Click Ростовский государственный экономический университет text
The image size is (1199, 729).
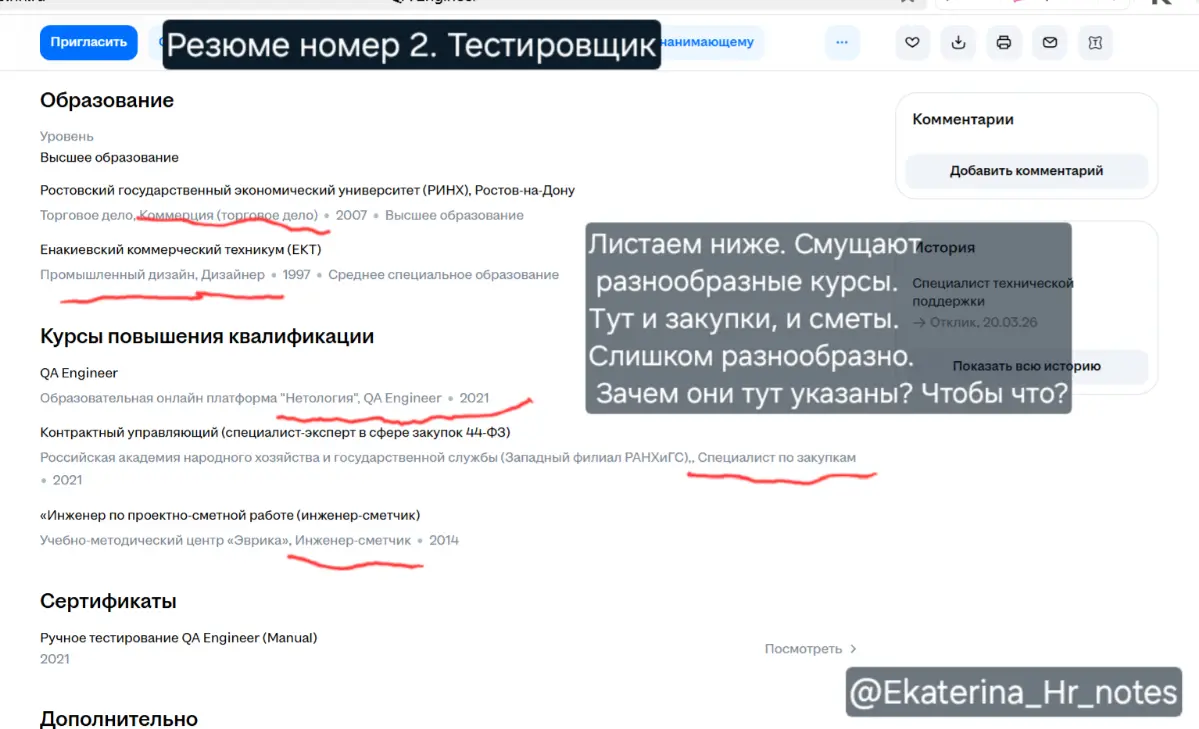(x=307, y=190)
